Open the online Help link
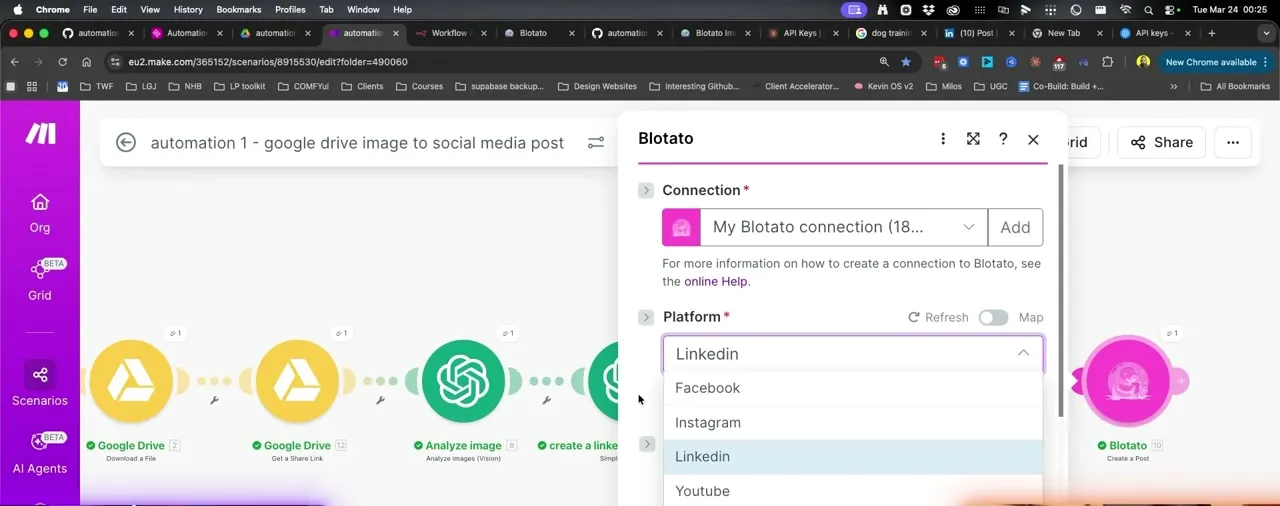This screenshot has width=1280, height=506. [x=715, y=281]
